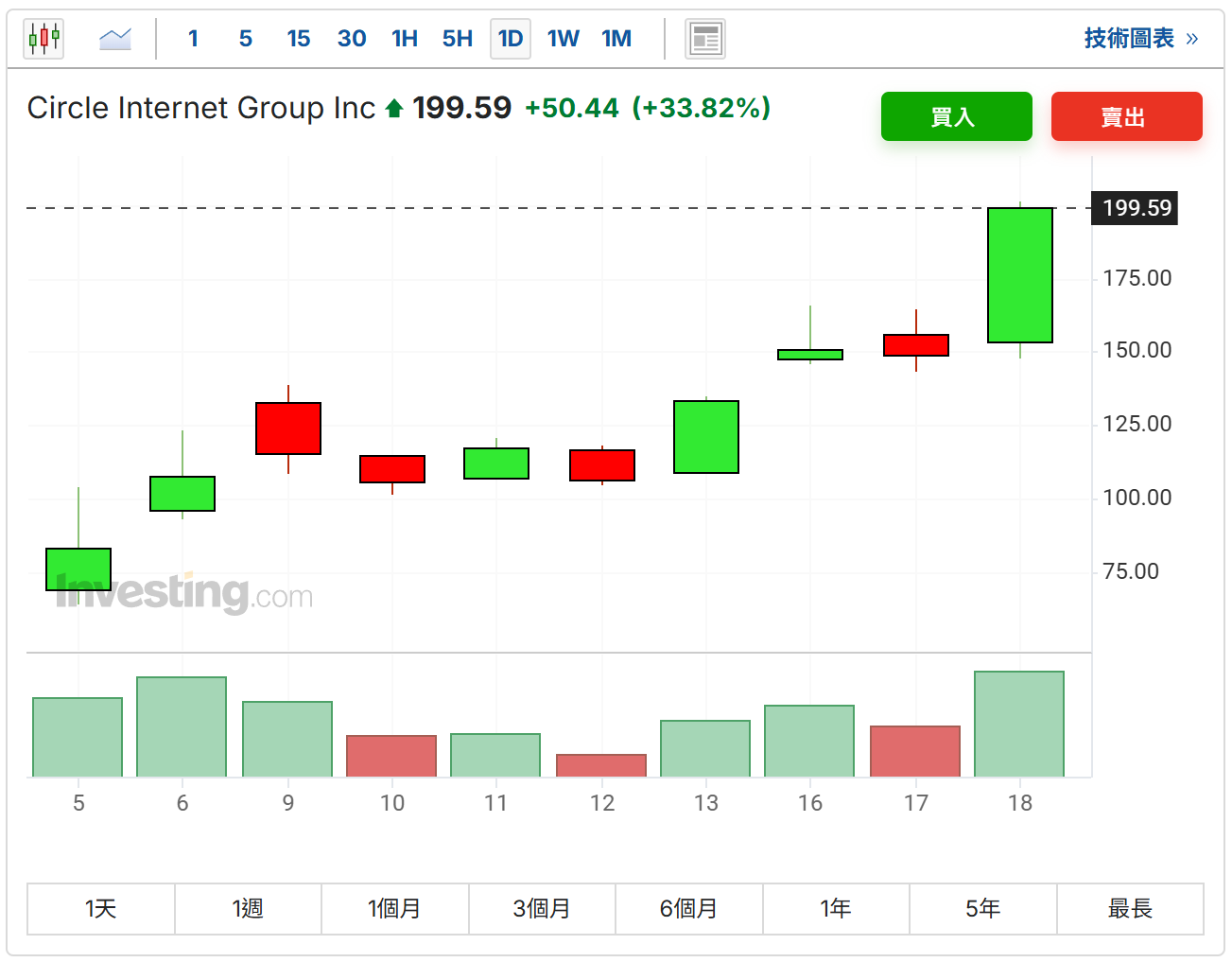Open the news panel icon in the toolbar

(705, 39)
